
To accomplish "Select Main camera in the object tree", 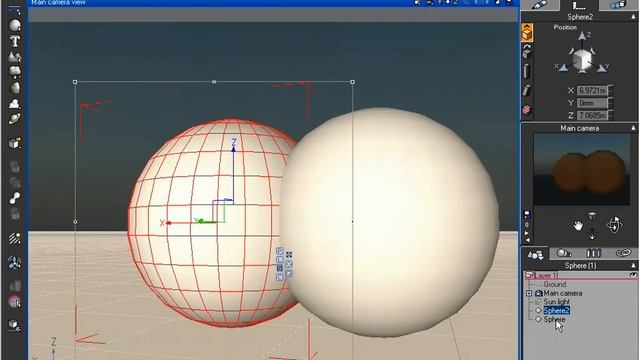I will tap(562, 293).
